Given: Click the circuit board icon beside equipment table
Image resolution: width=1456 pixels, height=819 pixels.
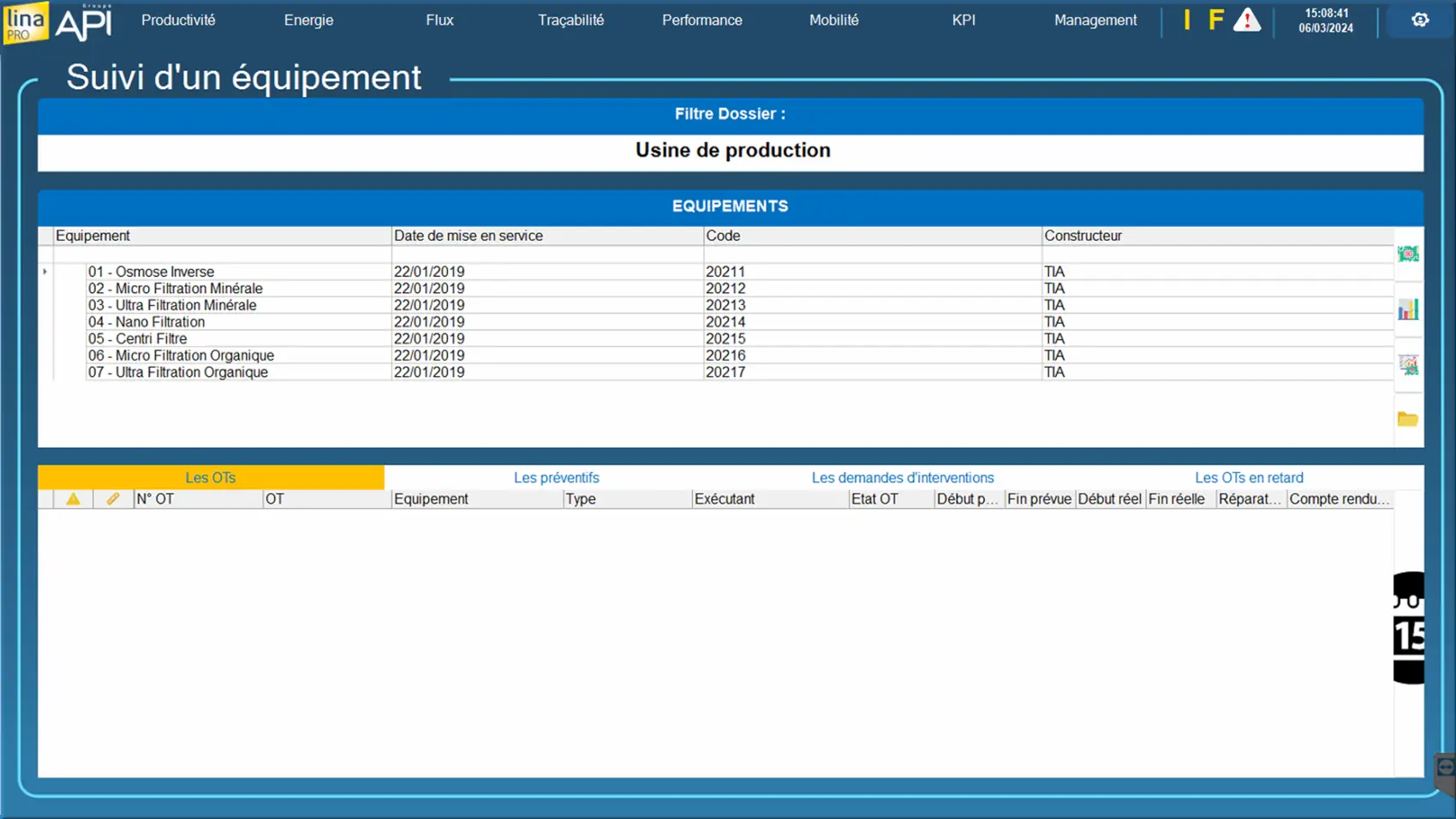Looking at the screenshot, I should coord(1407,254).
